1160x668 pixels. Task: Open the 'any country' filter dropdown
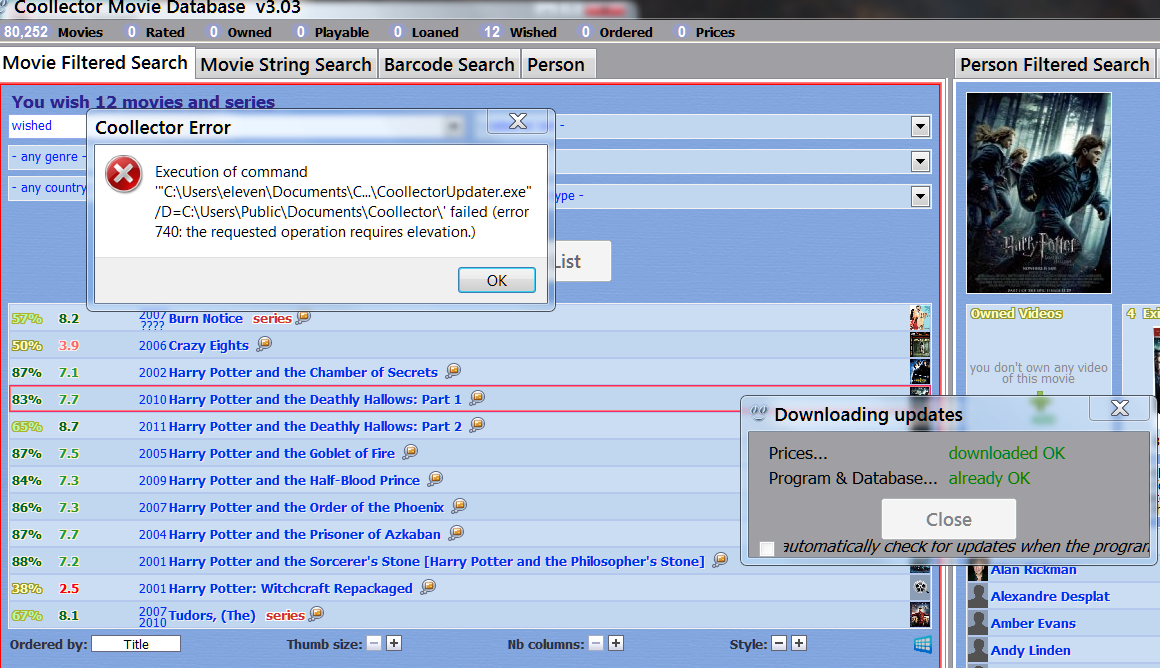pos(47,188)
